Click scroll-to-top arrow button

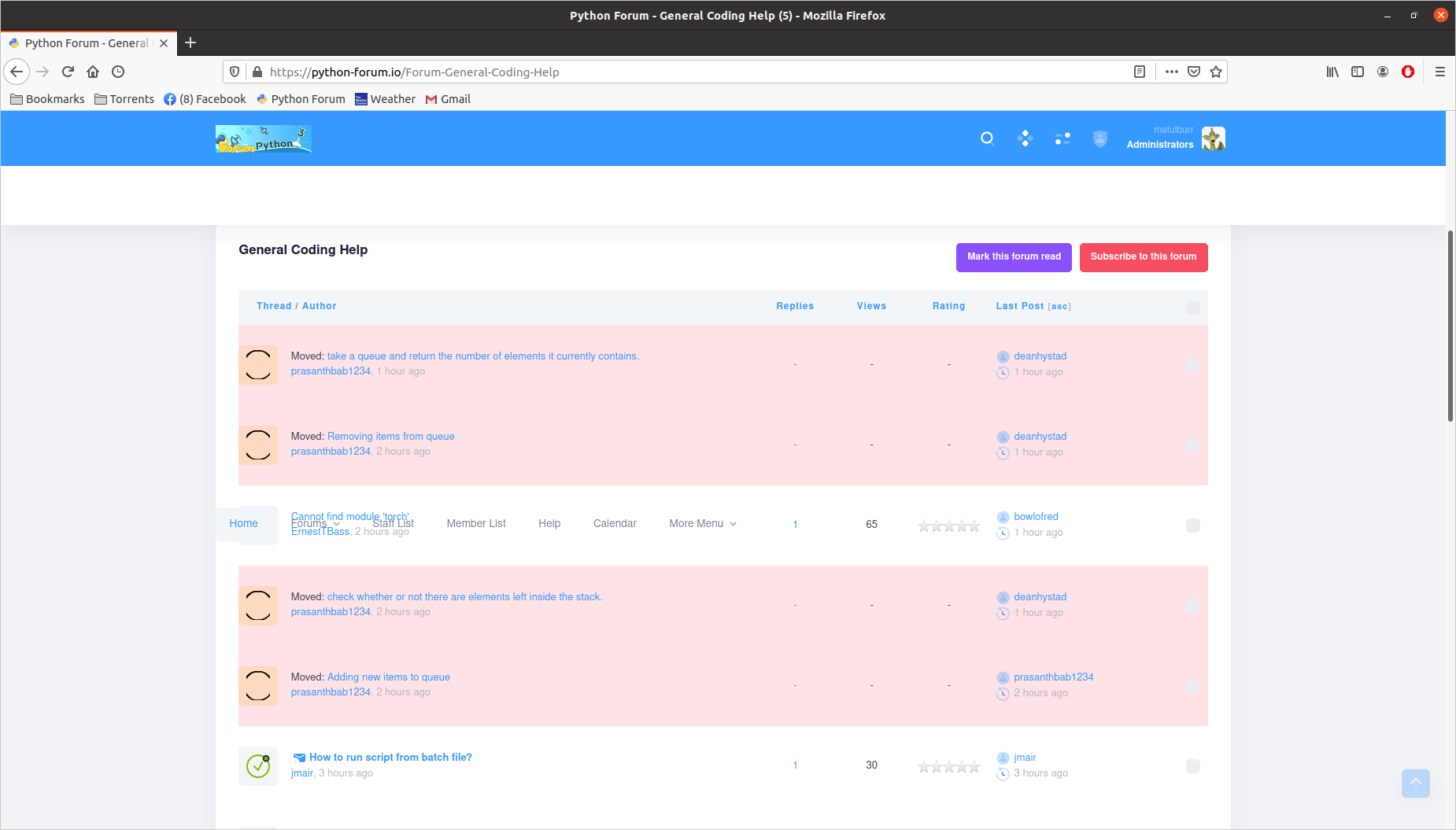coord(1415,783)
